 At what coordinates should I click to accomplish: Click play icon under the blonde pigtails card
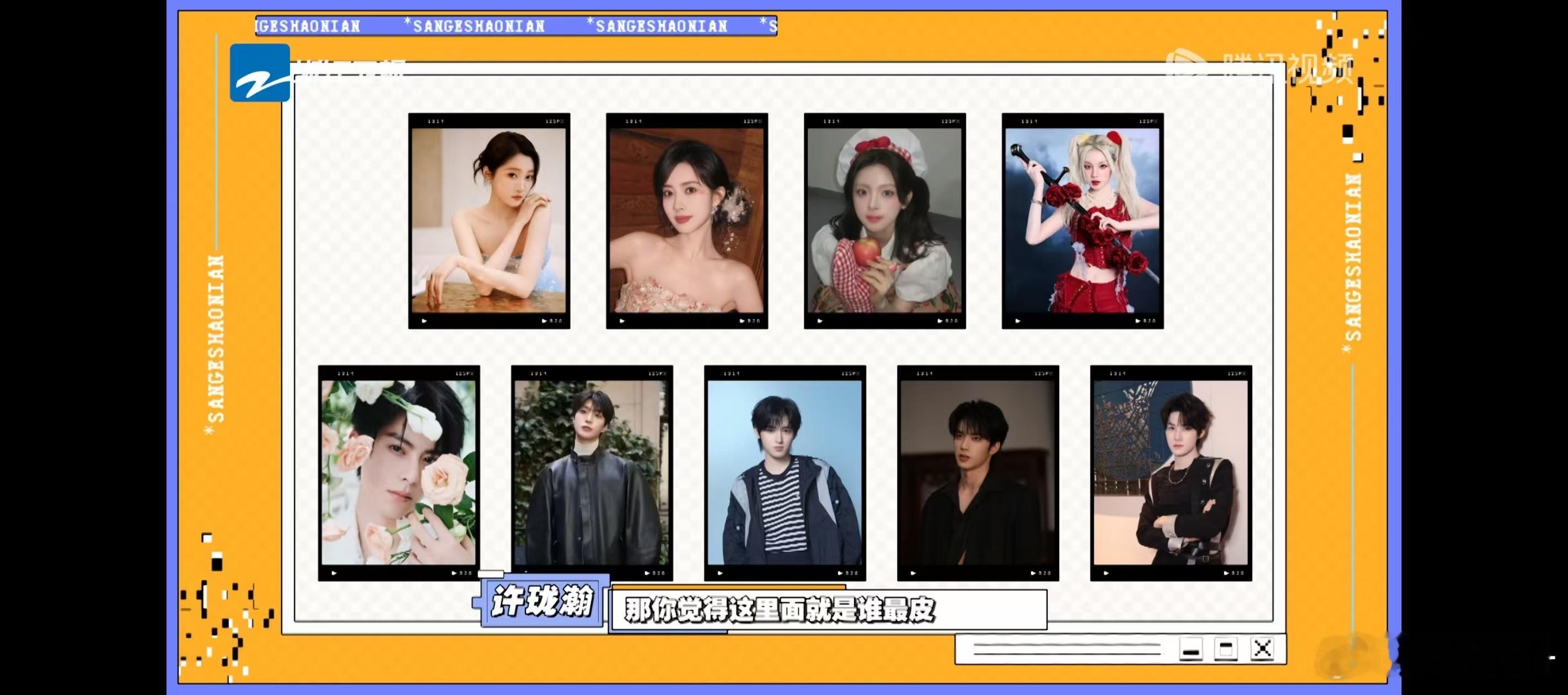(1018, 321)
